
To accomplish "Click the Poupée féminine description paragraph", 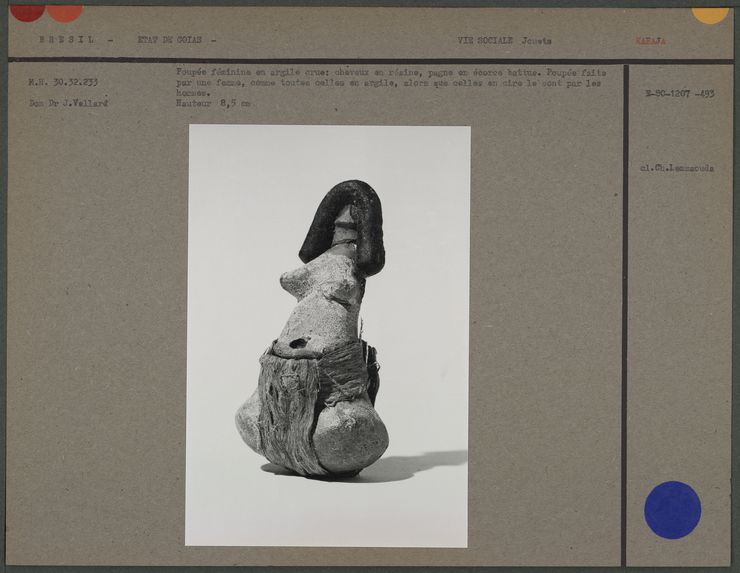I will 388,83.
